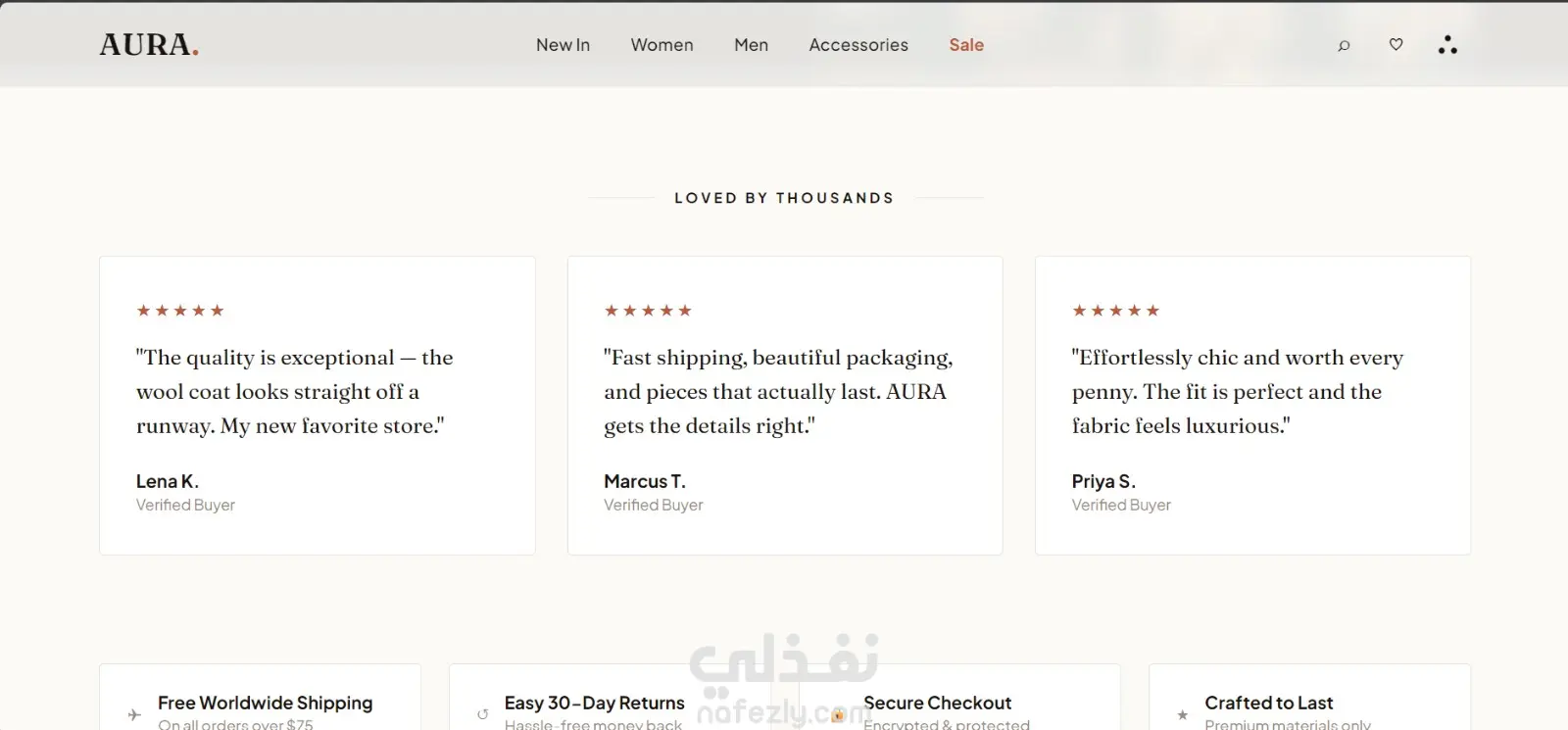The image size is (1568, 730).
Task: Select Marcus T. testimonial card
Action: tap(785, 406)
